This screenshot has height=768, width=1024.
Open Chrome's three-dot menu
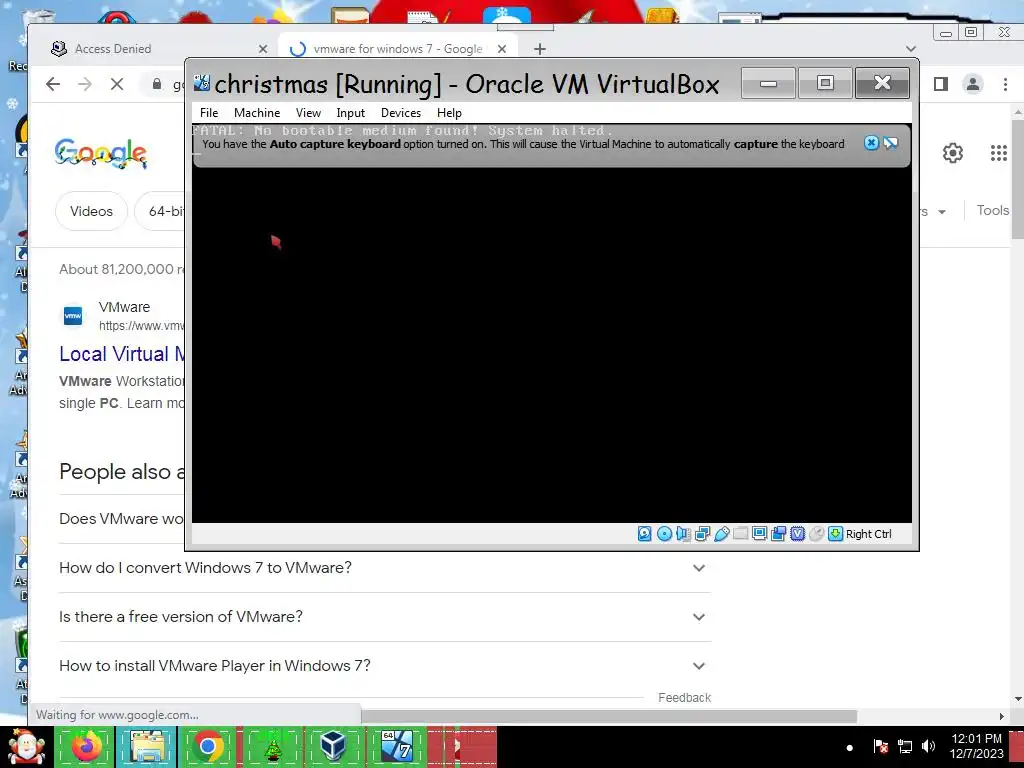click(1005, 84)
